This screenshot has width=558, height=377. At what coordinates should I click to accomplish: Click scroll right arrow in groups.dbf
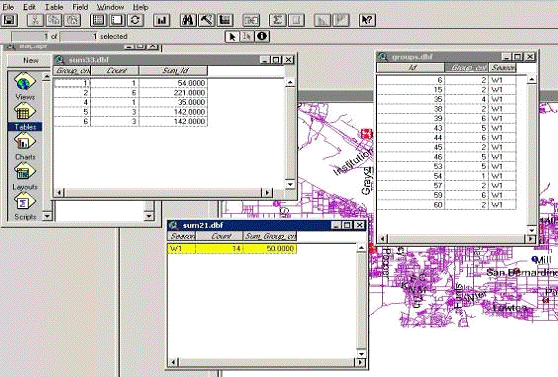point(531,239)
